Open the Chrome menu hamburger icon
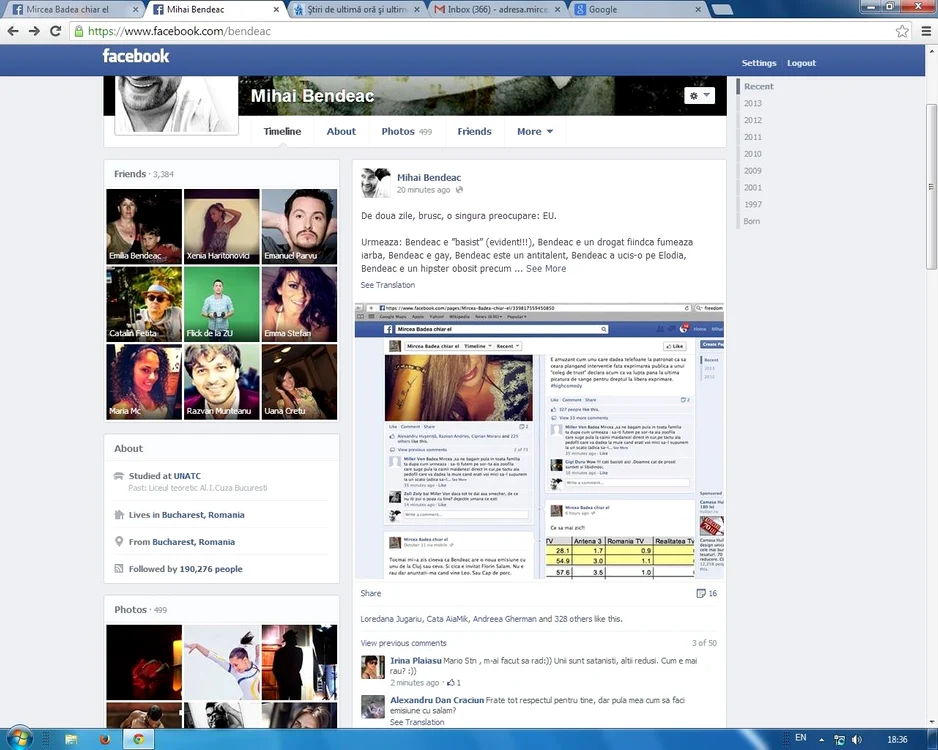This screenshot has height=750, width=938. click(x=926, y=31)
